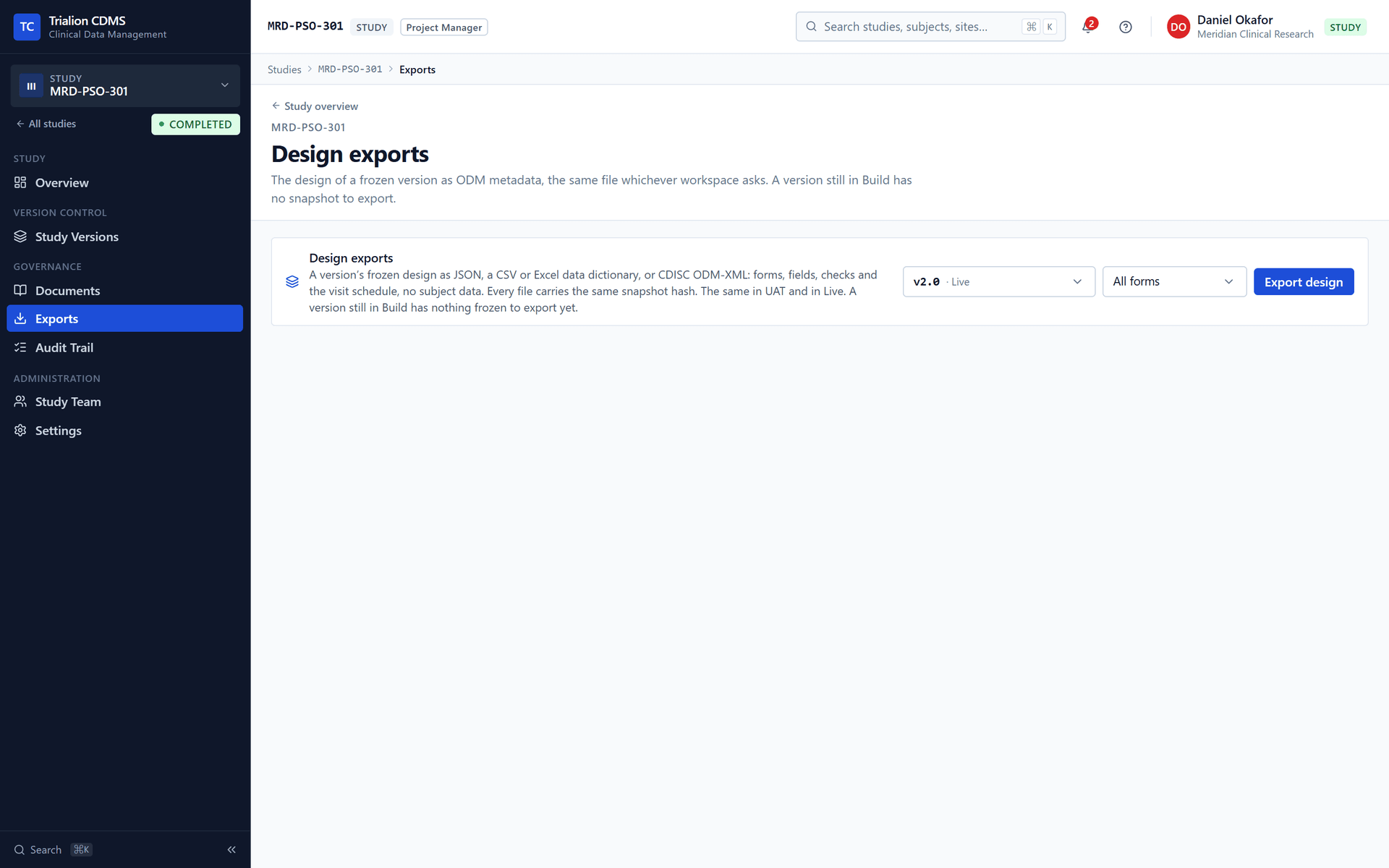Open Settings in sidebar
The width and height of the screenshot is (1389, 868).
click(124, 430)
